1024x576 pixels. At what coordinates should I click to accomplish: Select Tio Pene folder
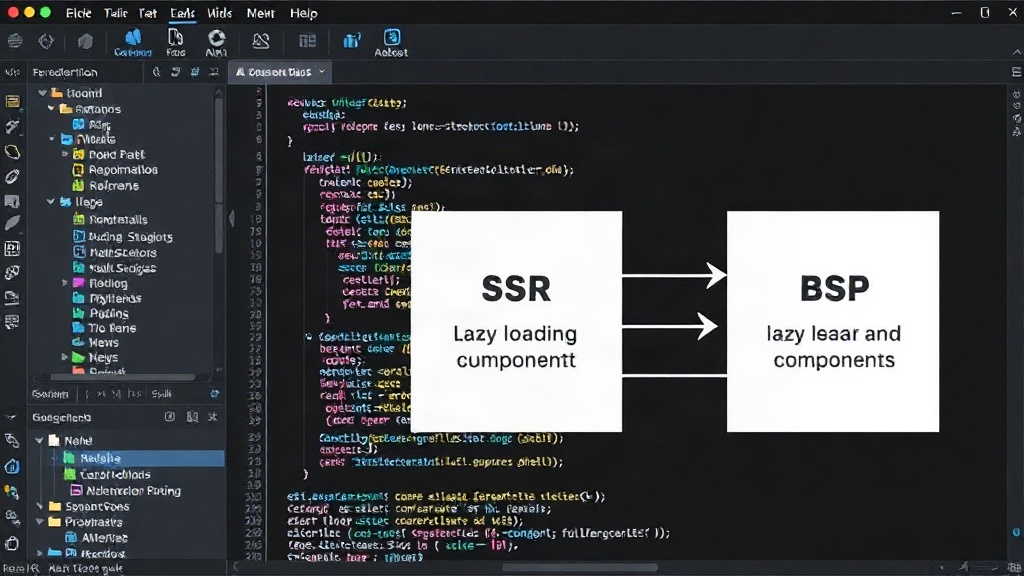coord(112,328)
